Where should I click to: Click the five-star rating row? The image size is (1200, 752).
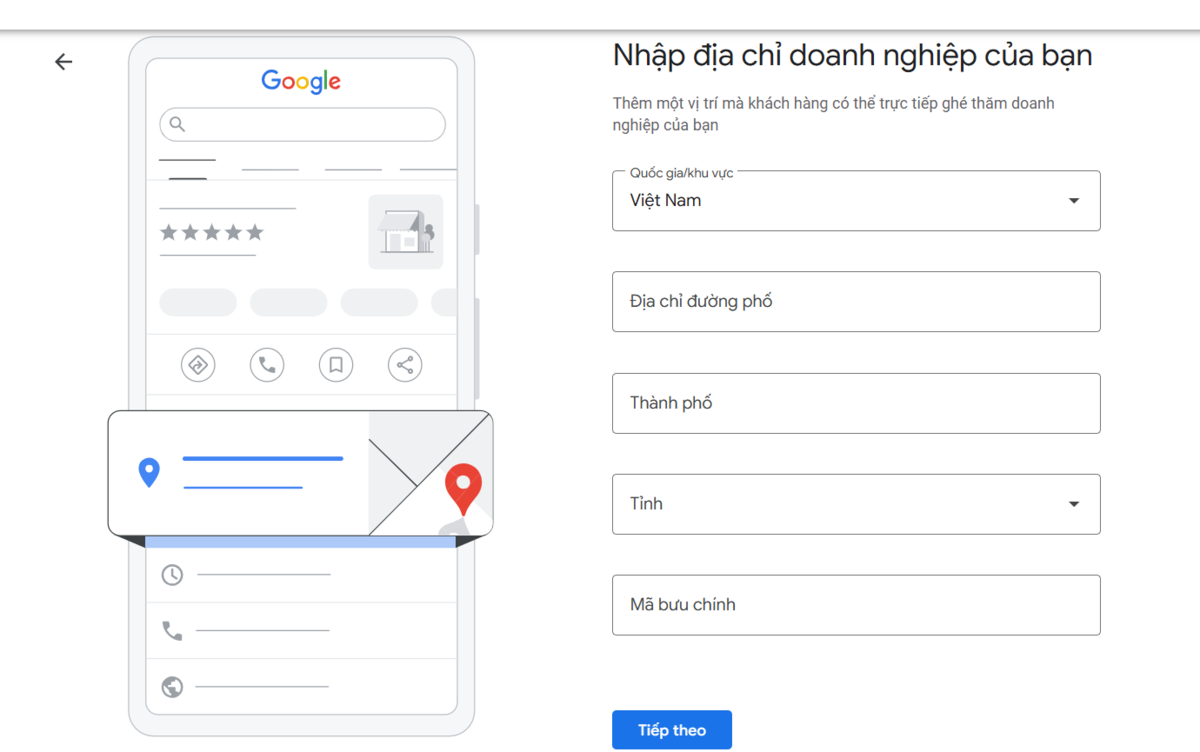click(x=210, y=232)
